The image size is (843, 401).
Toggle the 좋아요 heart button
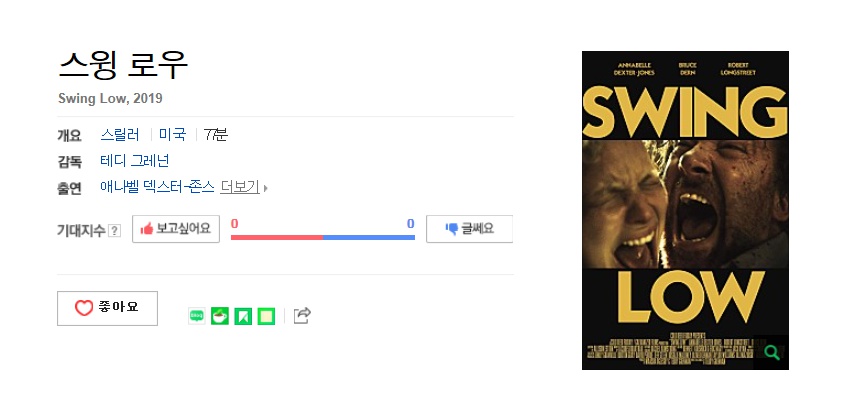coord(108,308)
